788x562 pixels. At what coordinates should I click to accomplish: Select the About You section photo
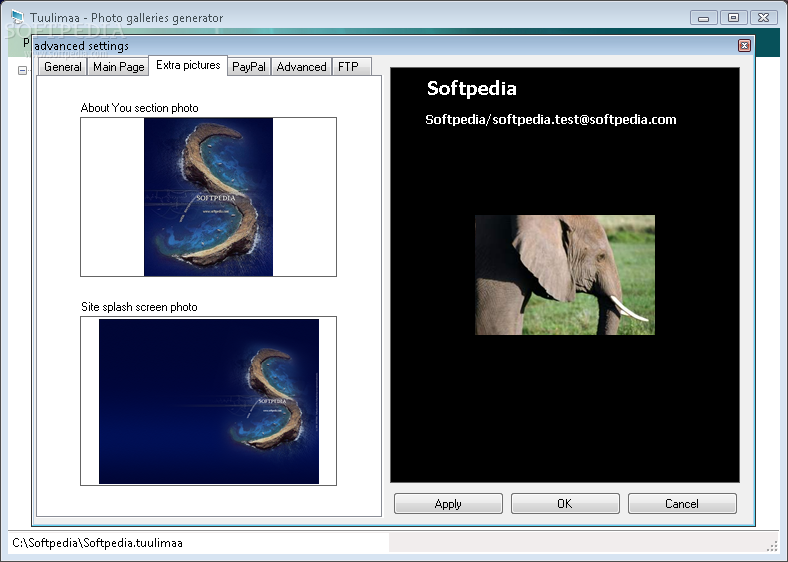[x=209, y=197]
